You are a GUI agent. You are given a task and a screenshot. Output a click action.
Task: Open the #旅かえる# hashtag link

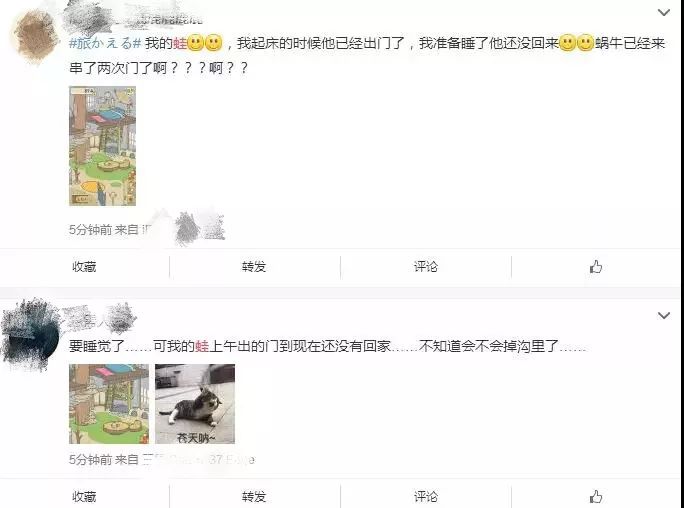click(x=105, y=43)
